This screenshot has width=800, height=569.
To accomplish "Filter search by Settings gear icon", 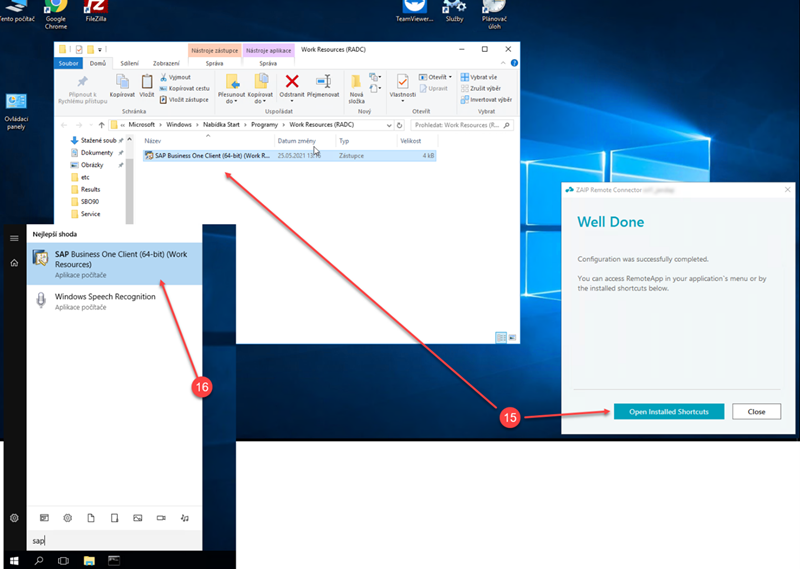I will [x=67, y=517].
